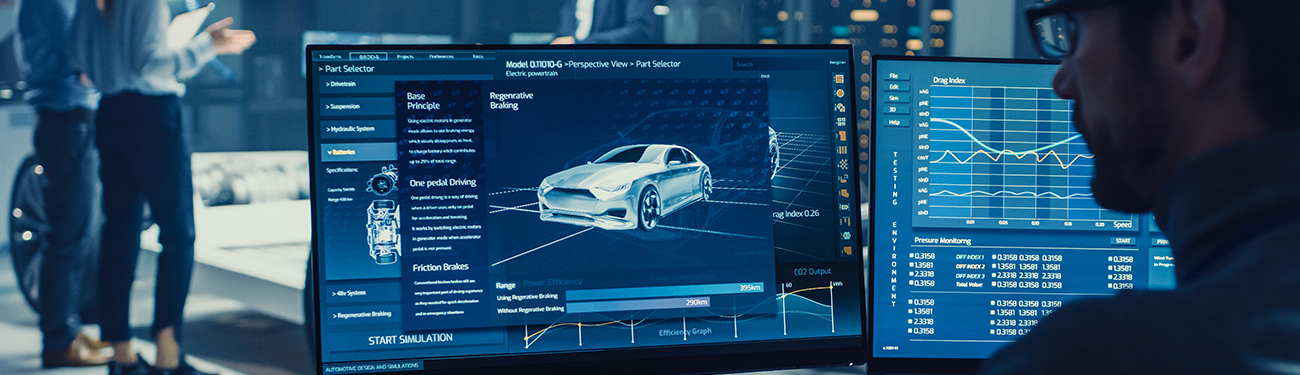Open the Preferences tab

click(441, 57)
